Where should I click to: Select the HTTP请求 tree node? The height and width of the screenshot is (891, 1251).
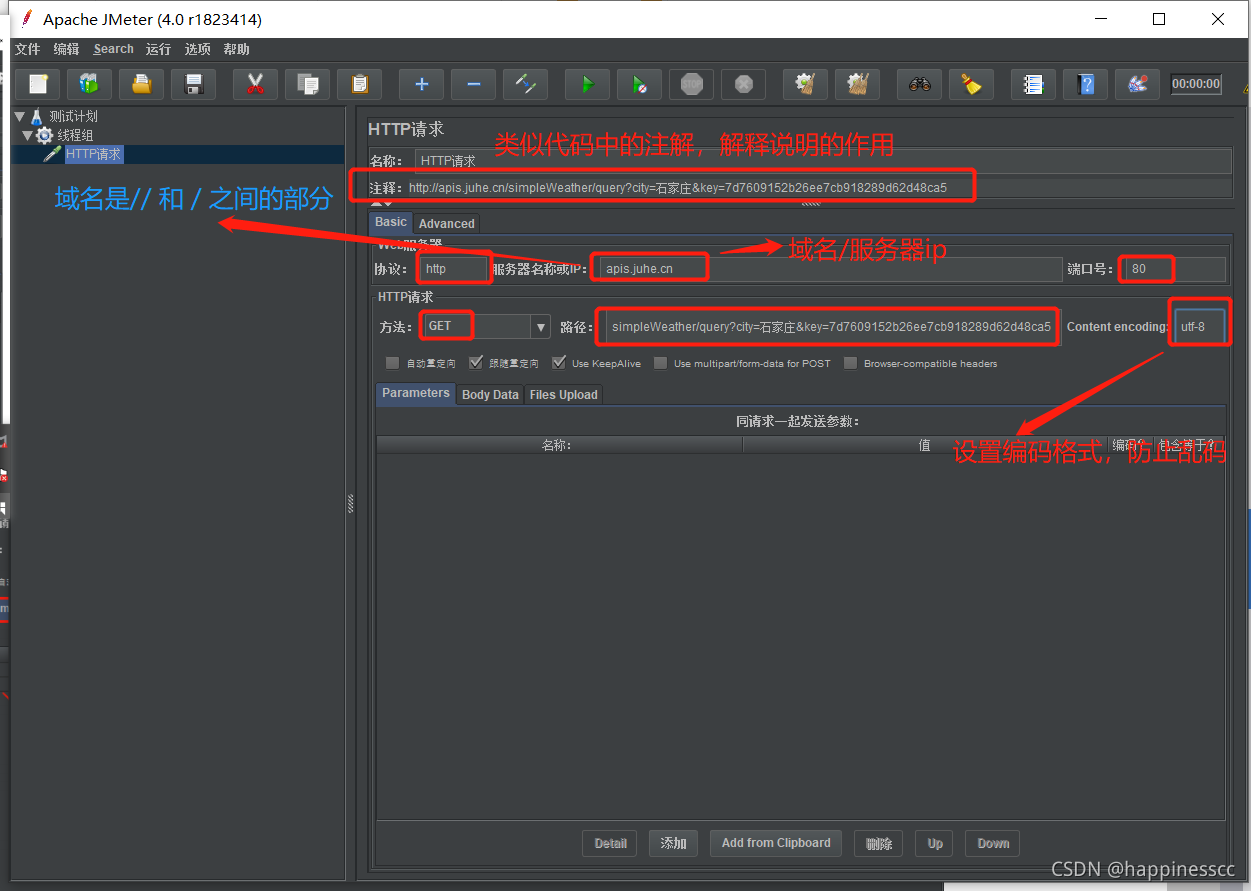pos(93,154)
